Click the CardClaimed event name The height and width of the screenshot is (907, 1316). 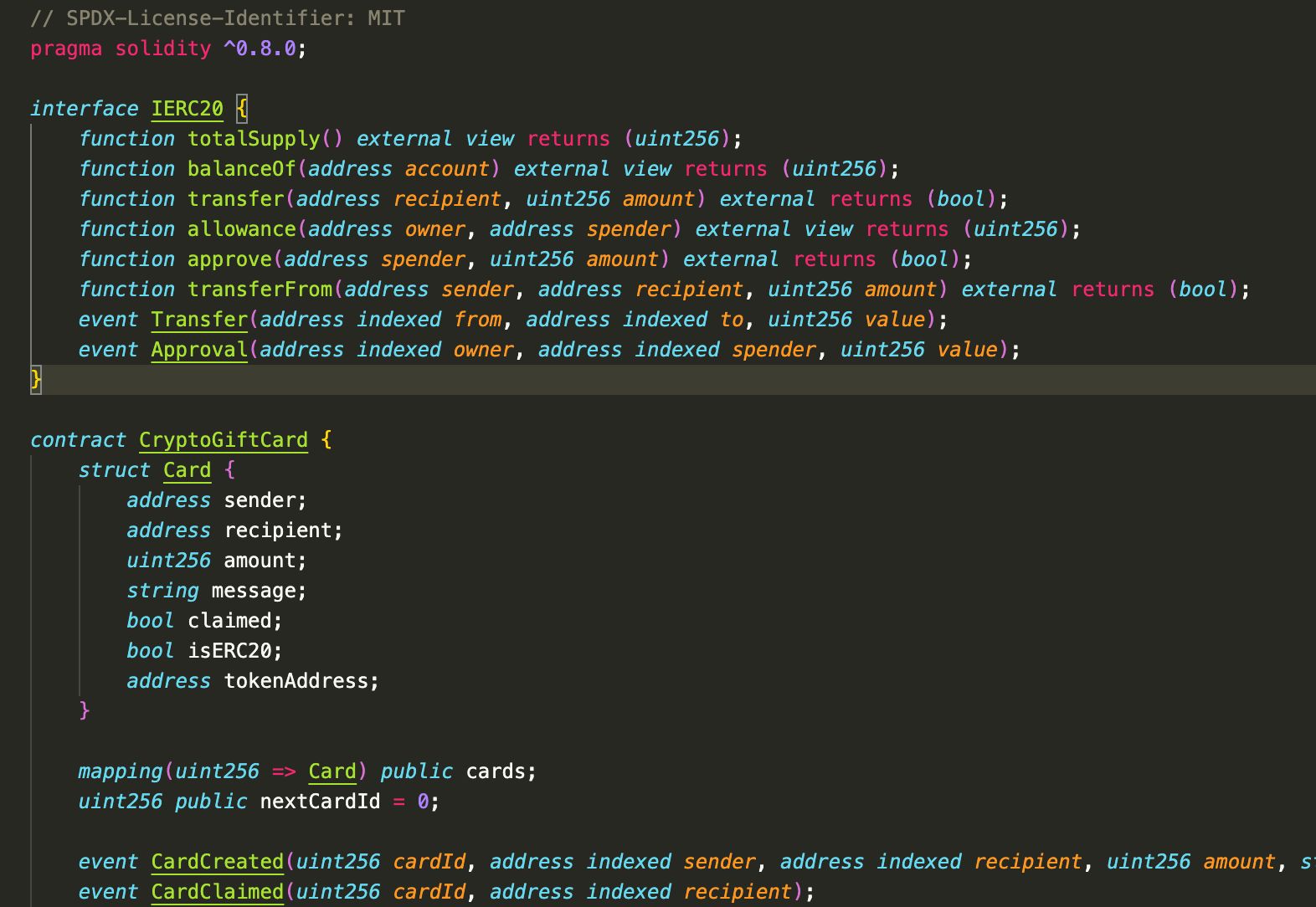tap(218, 892)
